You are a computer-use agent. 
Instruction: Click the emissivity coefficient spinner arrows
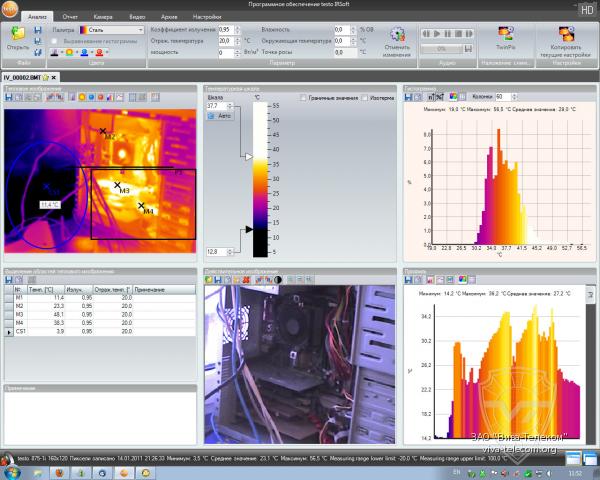[x=236, y=30]
